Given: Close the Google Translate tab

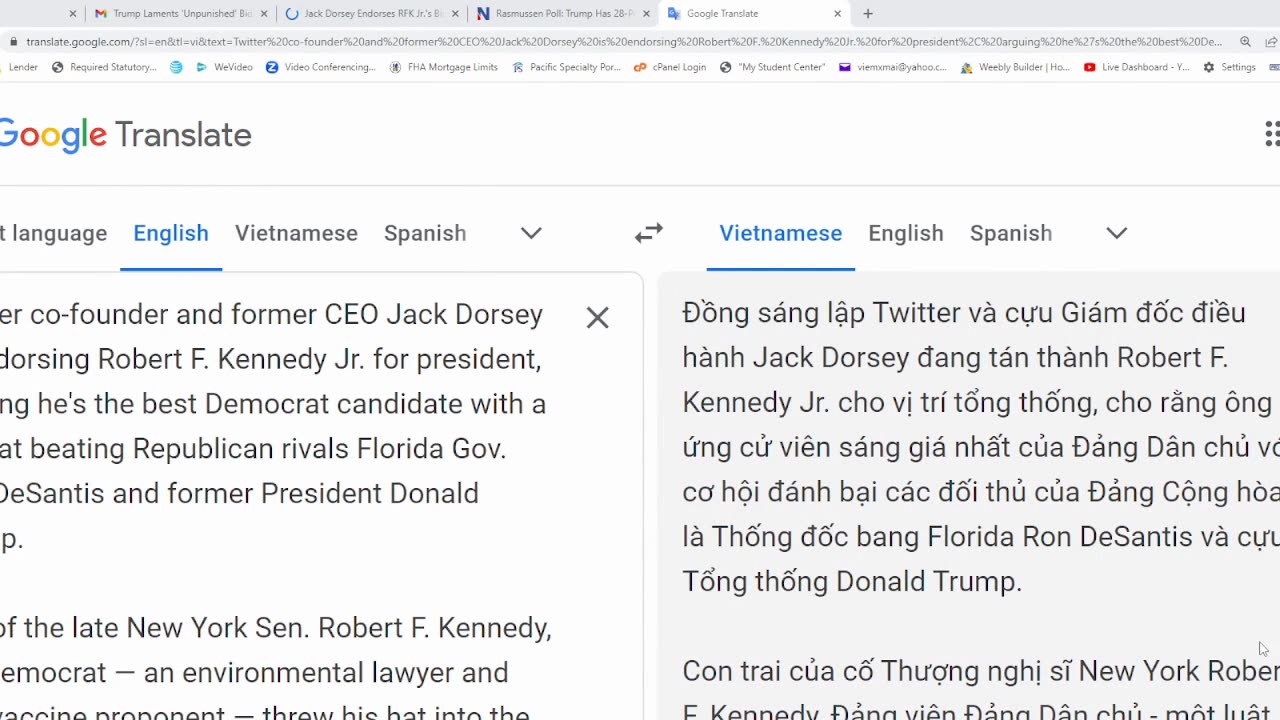Looking at the screenshot, I should [x=837, y=14].
